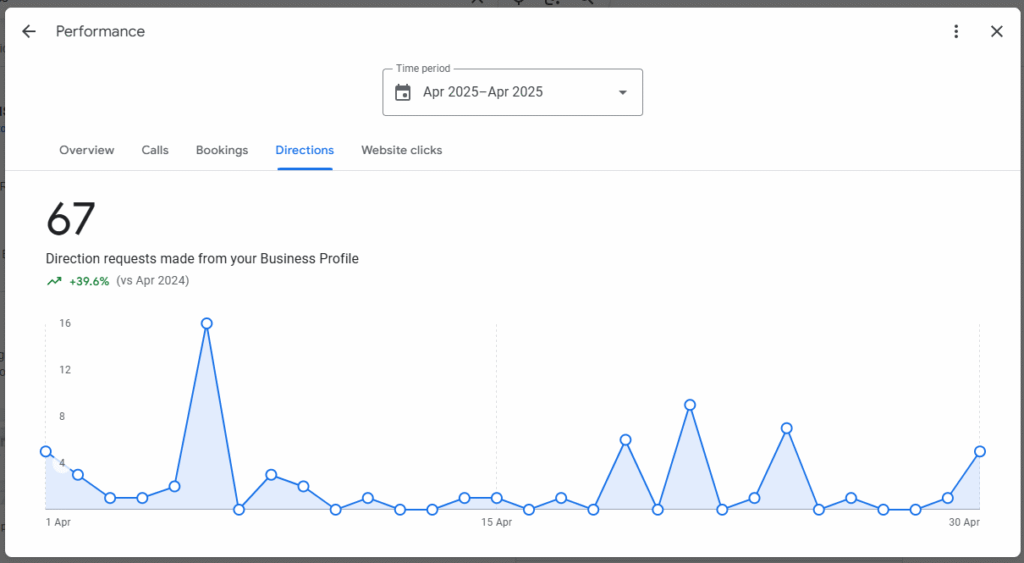
Task: Click the back arrow next to Performance
Action: click(x=29, y=31)
